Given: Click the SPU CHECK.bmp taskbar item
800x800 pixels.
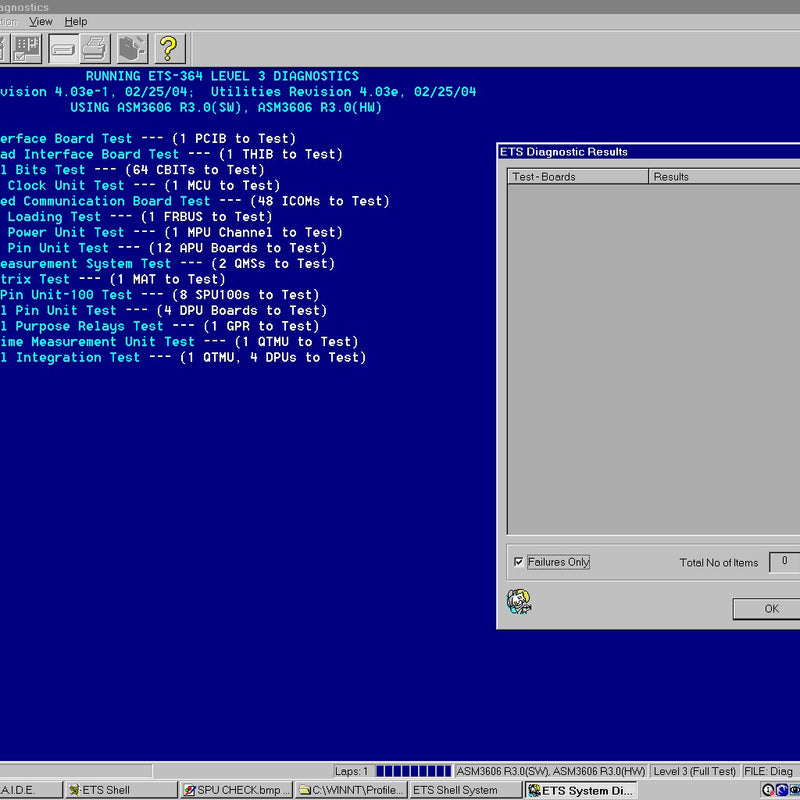Looking at the screenshot, I should (x=237, y=790).
